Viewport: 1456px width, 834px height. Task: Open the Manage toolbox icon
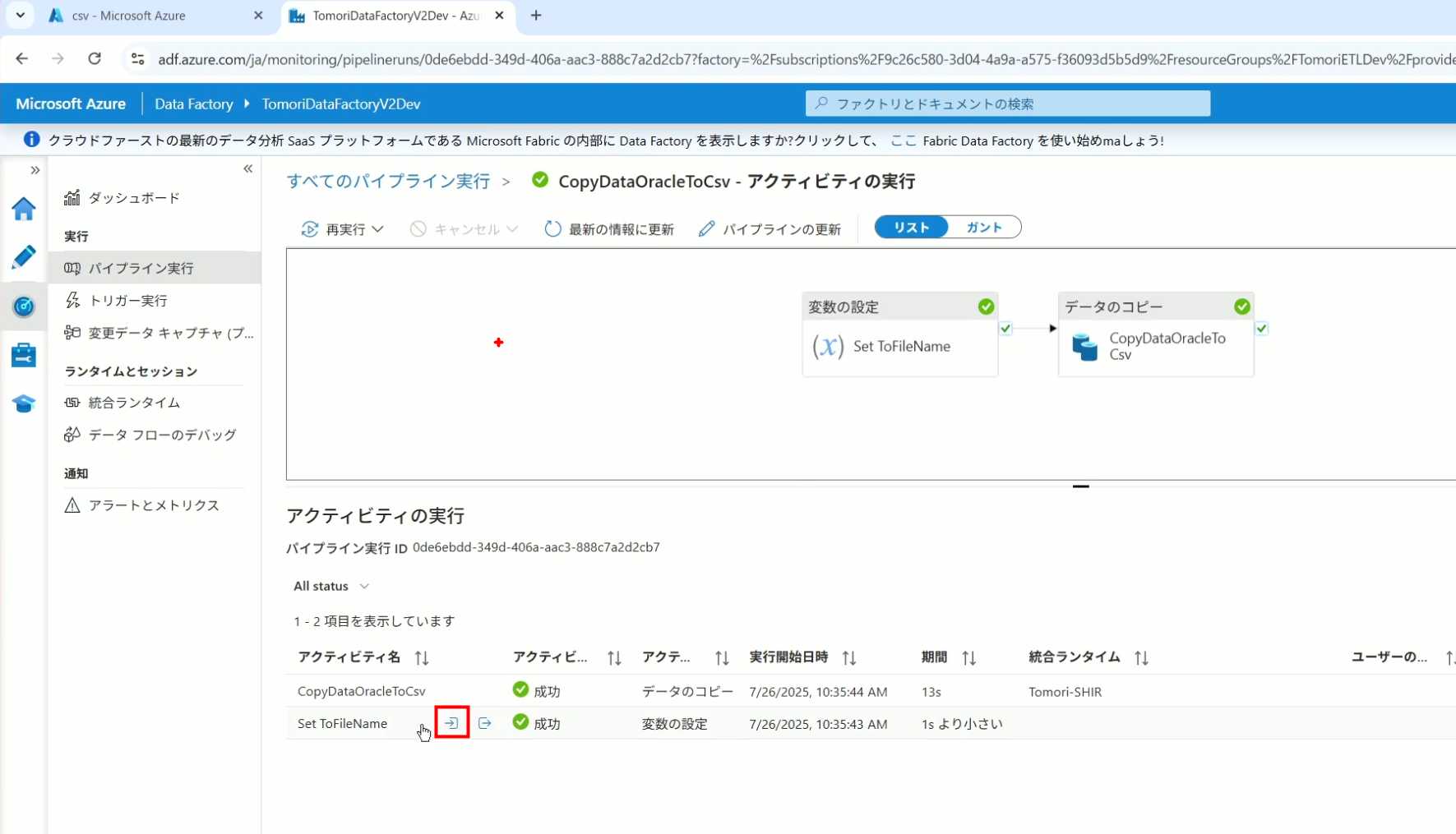[x=23, y=355]
